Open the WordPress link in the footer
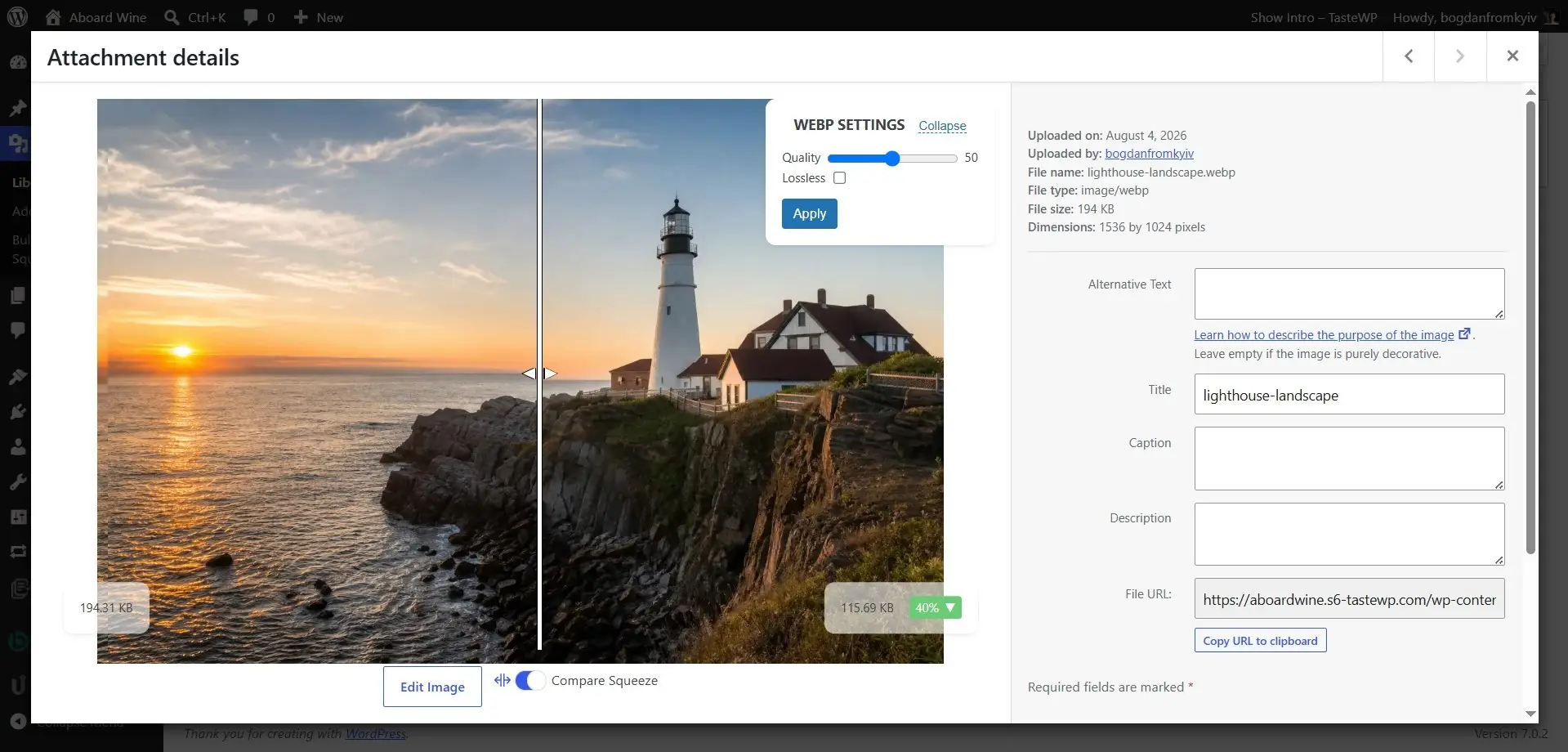 click(x=375, y=733)
